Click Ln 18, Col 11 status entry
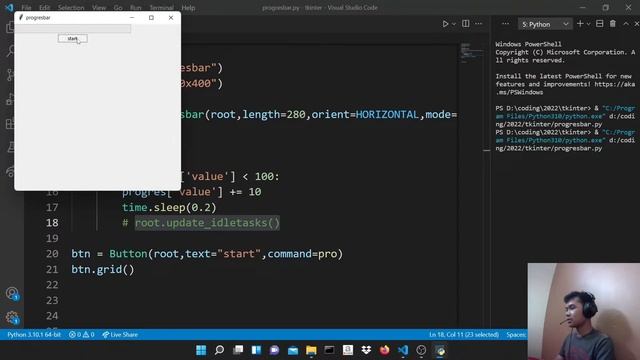Image resolution: width=640 pixels, height=360 pixels. click(x=464, y=335)
